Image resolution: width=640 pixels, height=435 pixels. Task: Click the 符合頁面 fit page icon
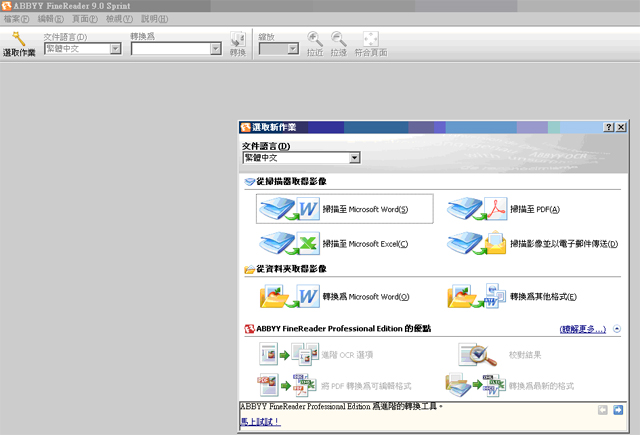click(371, 39)
